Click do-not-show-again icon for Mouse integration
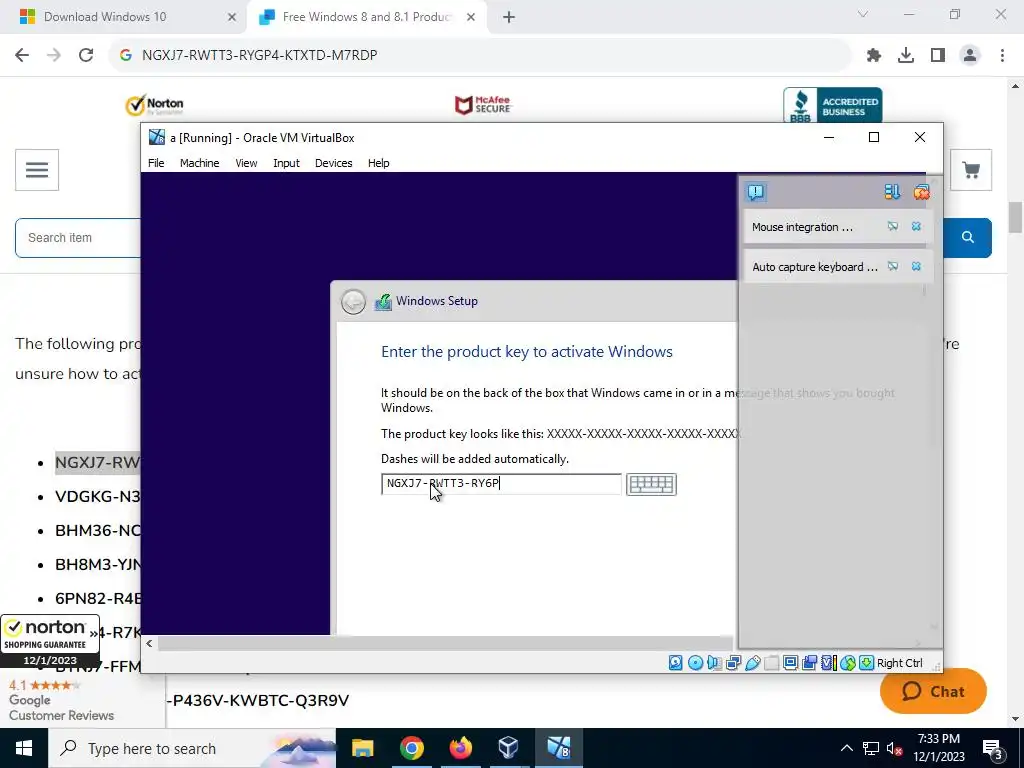Image resolution: width=1024 pixels, height=768 pixels. point(893,226)
